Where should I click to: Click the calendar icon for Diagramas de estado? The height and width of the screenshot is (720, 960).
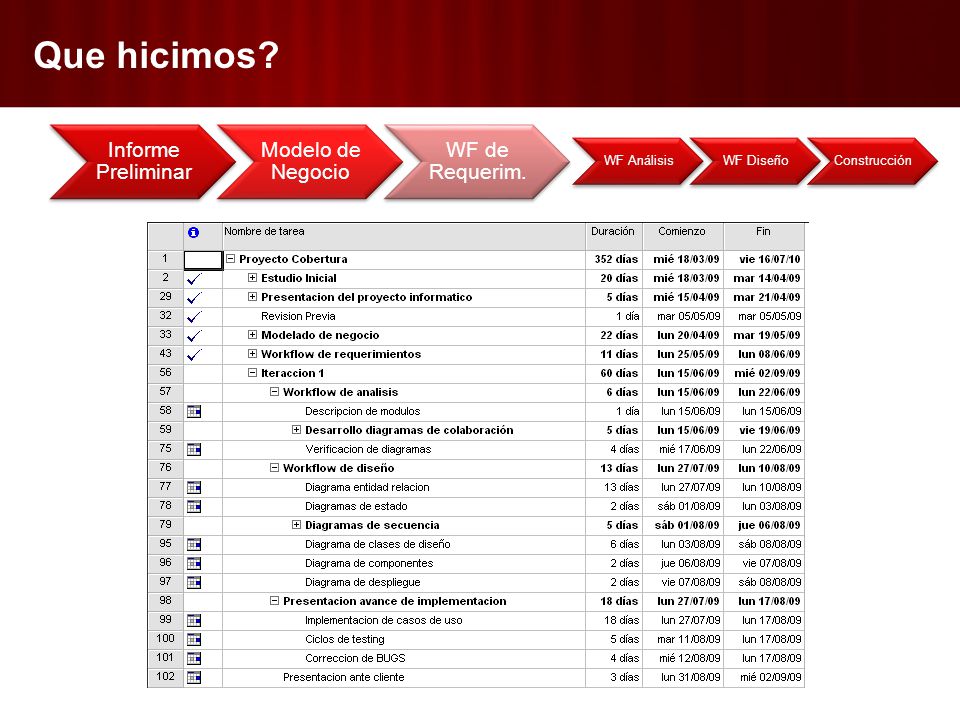(194, 506)
